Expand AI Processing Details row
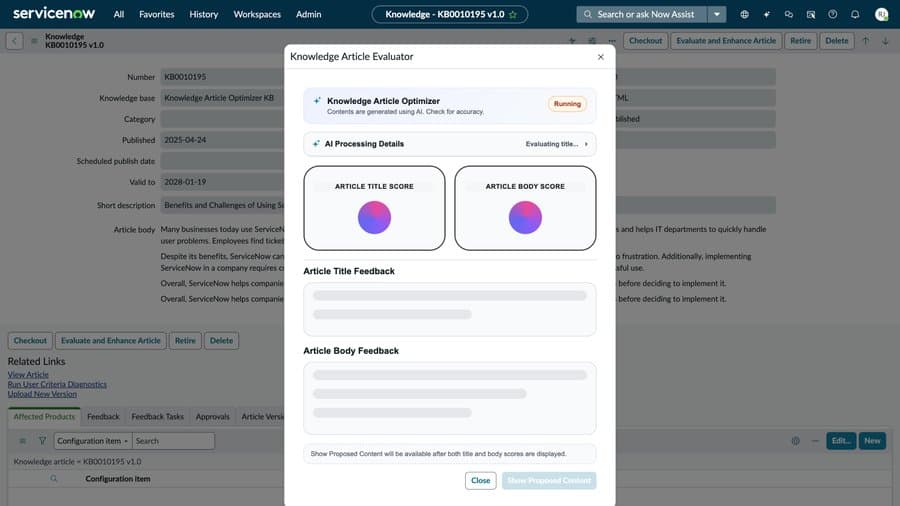Screen dimensions: 900x506 click(x=449, y=144)
